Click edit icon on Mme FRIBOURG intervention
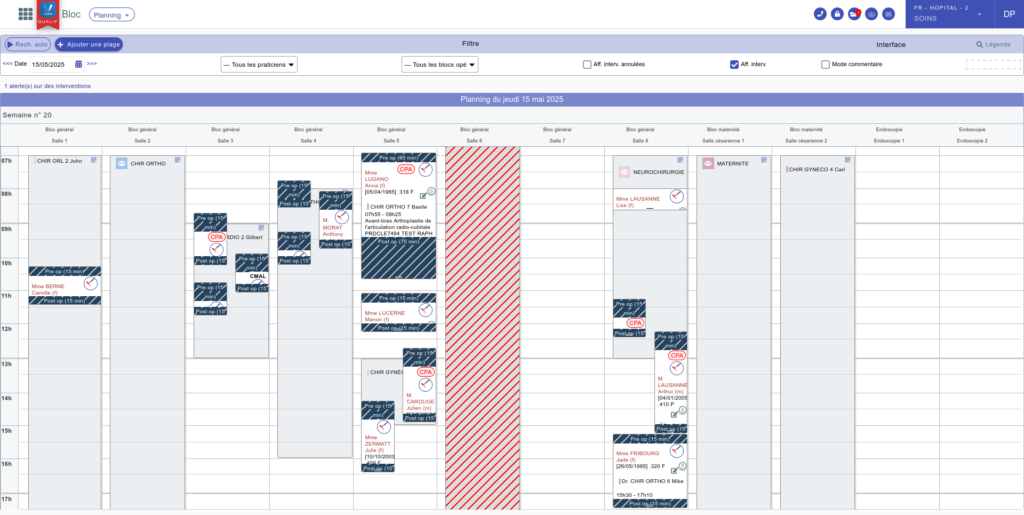The height and width of the screenshot is (515, 1024). pos(674,471)
